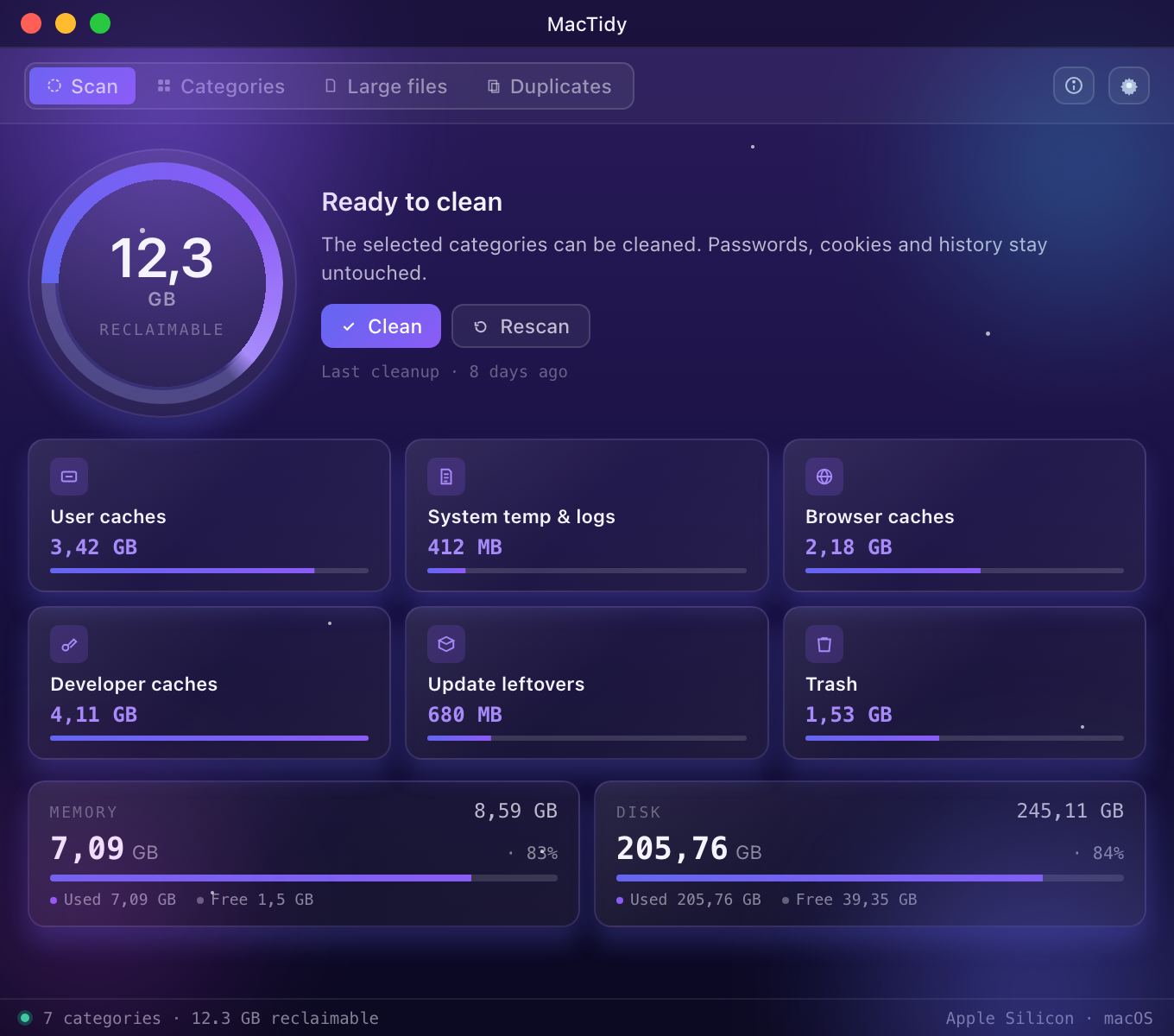Click the '2,18 GB' value
The height and width of the screenshot is (1036, 1174).
point(849,547)
